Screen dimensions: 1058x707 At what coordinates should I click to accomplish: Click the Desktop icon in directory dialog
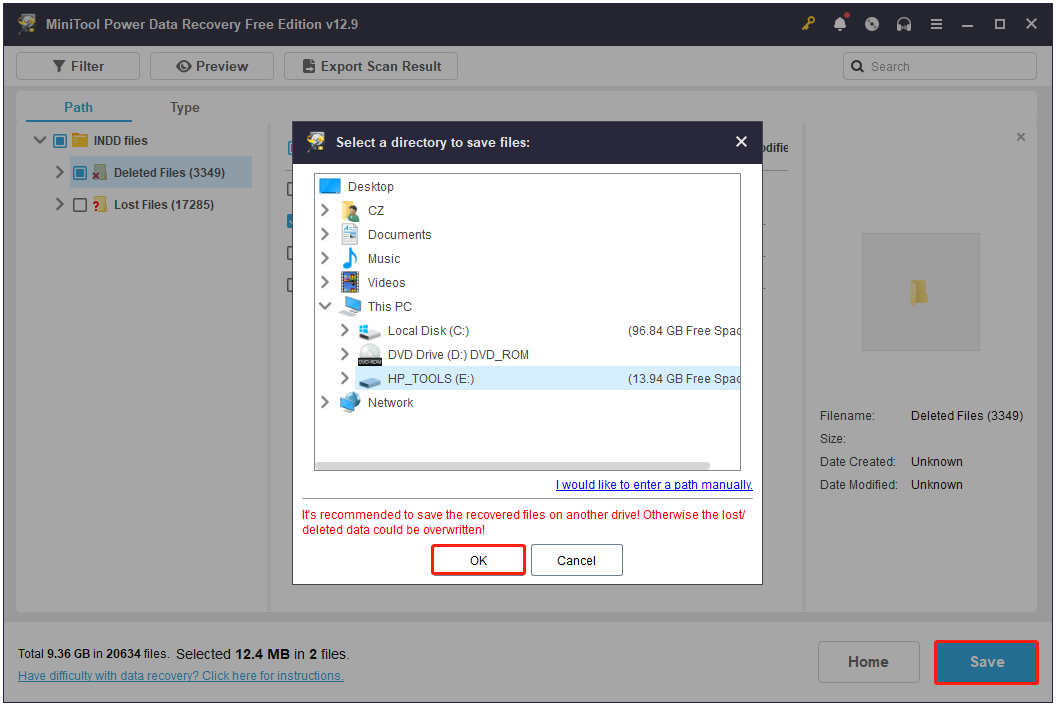(x=330, y=186)
